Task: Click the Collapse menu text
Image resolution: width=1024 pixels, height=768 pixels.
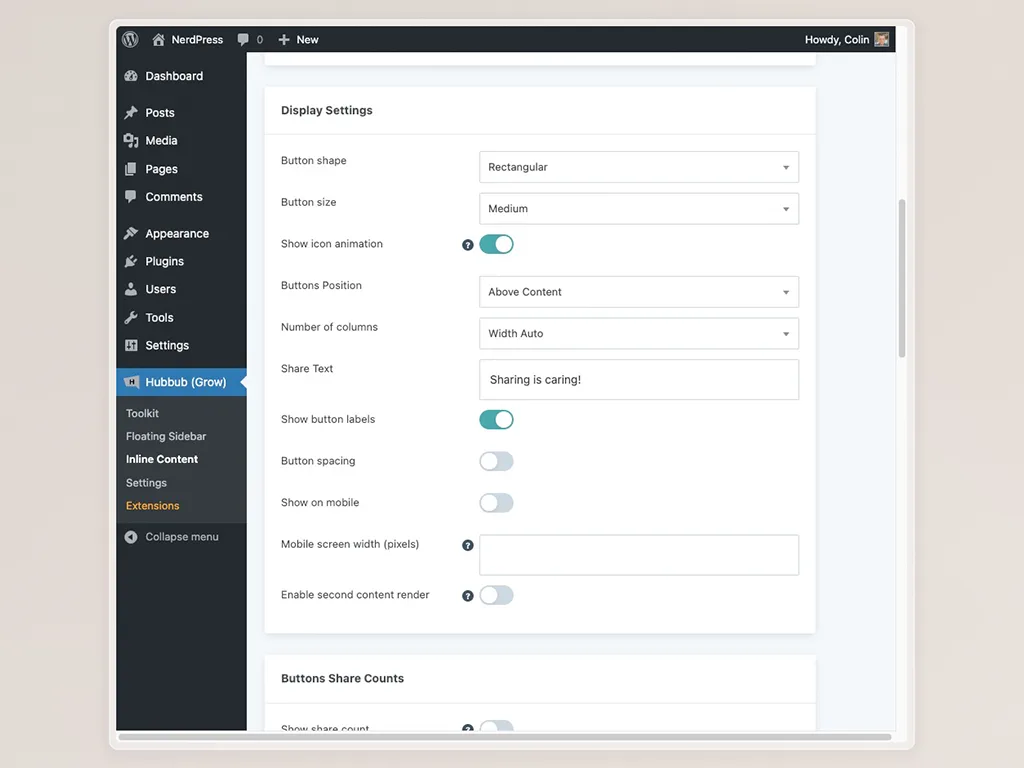Action: 182,537
